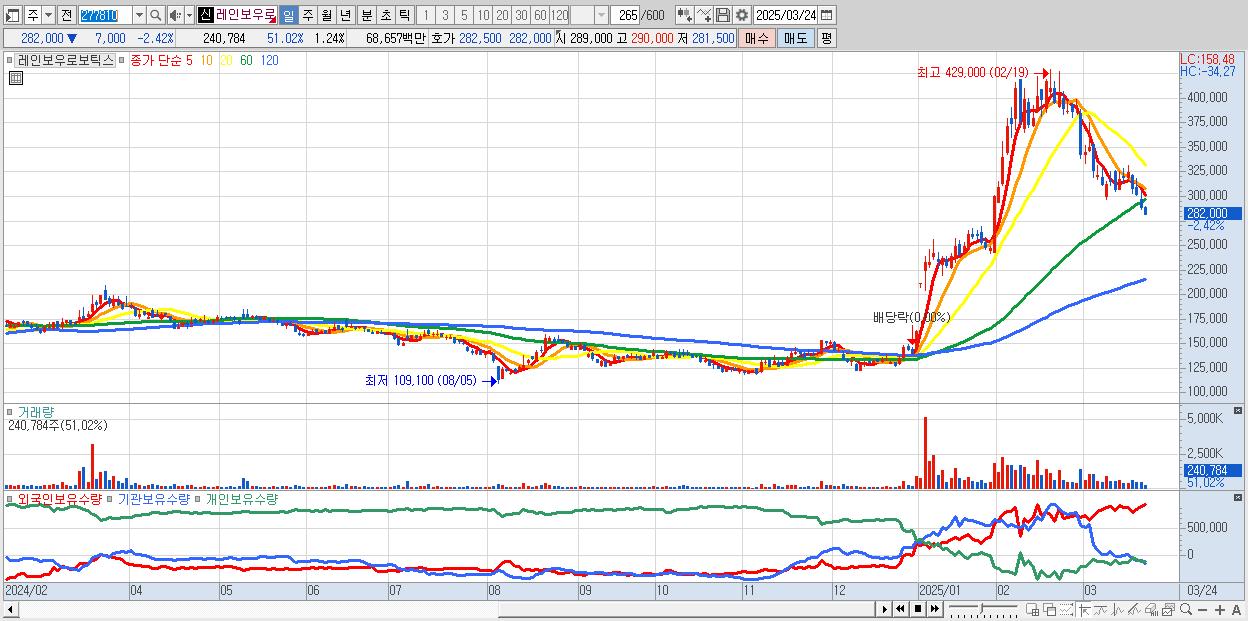Screen dimensions: 1248x621
Task: Click the black 신 badge icon
Action: (206, 15)
